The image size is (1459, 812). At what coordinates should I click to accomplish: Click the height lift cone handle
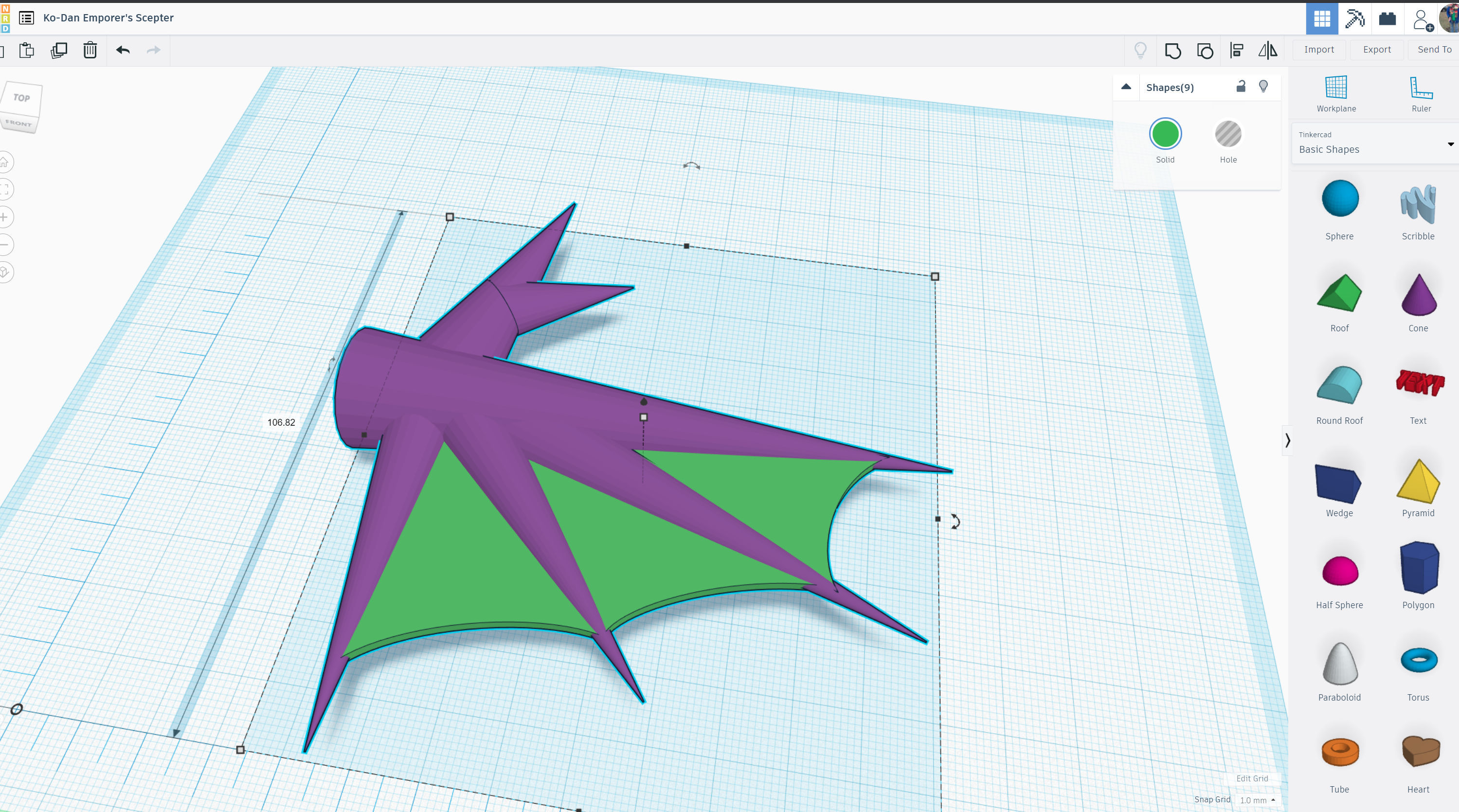[x=644, y=401]
